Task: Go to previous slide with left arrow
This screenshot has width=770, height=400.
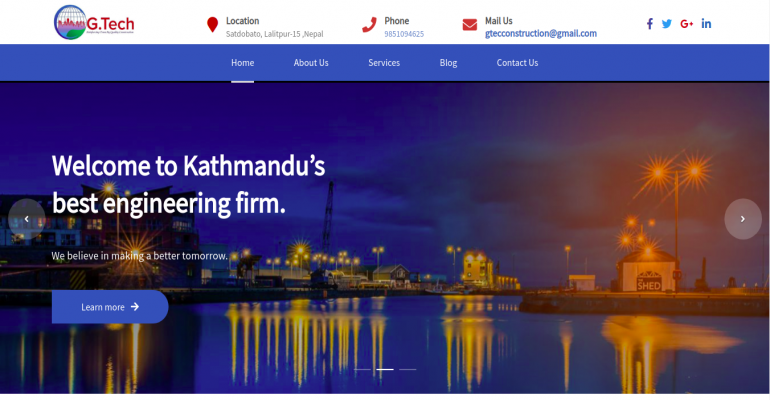Action: point(27,219)
